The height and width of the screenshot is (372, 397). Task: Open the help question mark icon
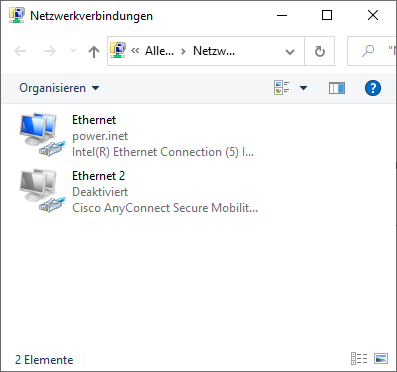[x=373, y=88]
